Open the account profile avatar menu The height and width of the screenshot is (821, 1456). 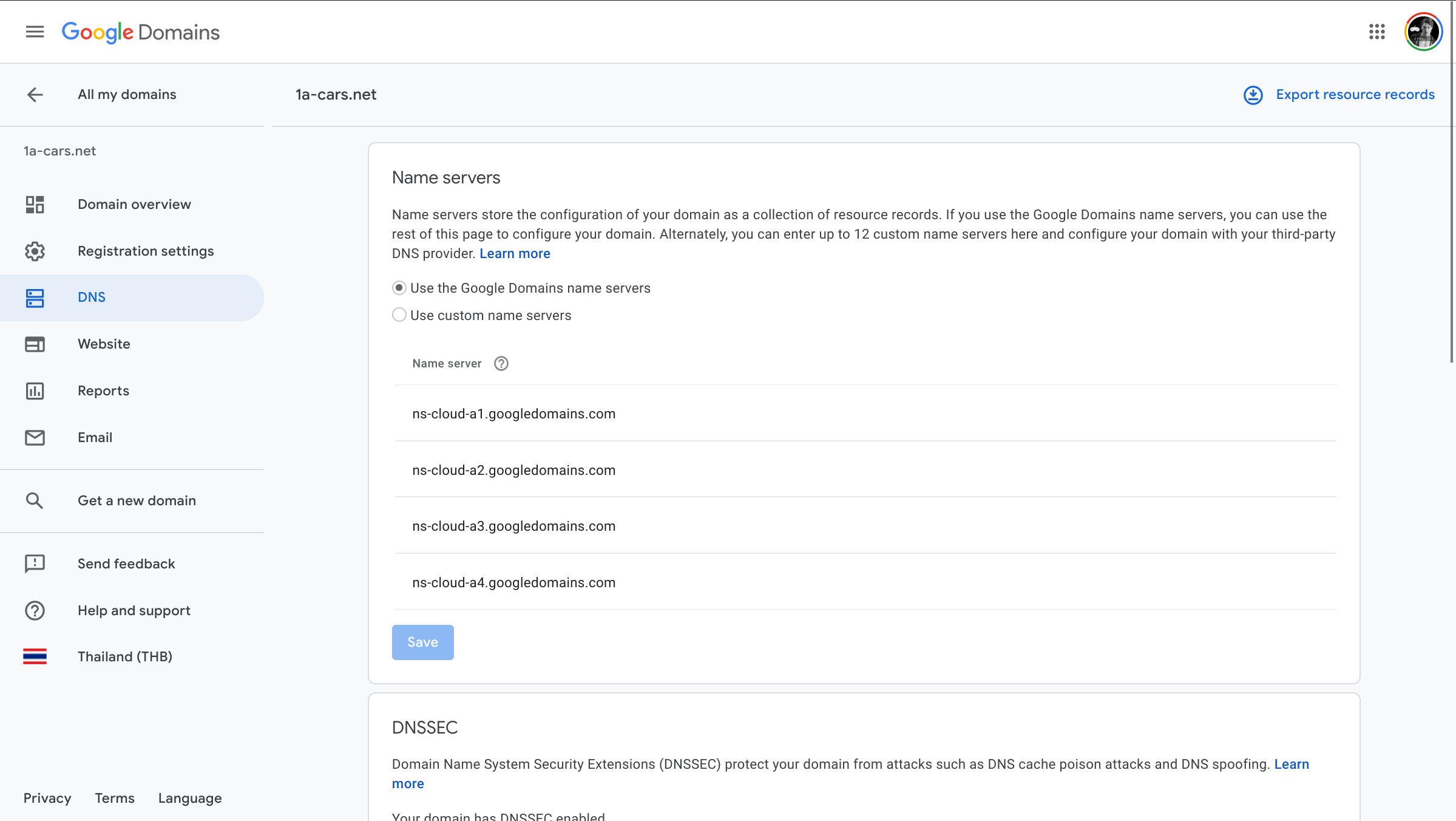1423,32
